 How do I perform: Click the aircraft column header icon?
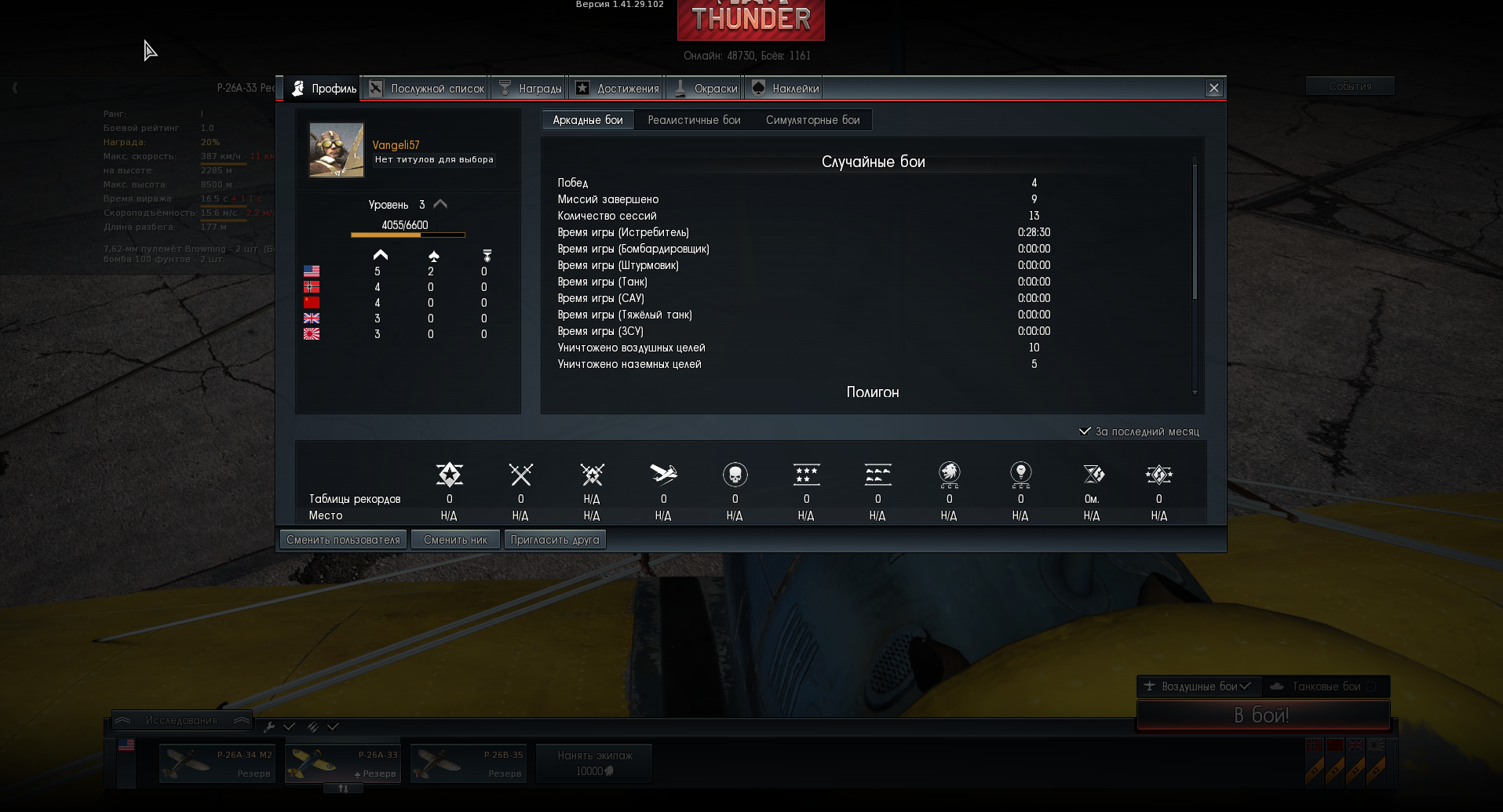[433, 256]
